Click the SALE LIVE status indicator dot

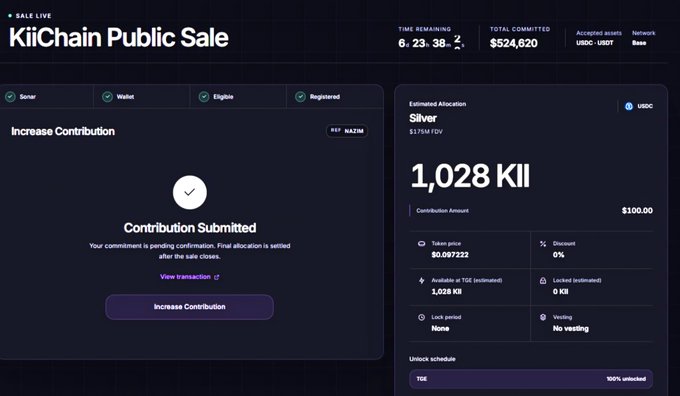10,16
